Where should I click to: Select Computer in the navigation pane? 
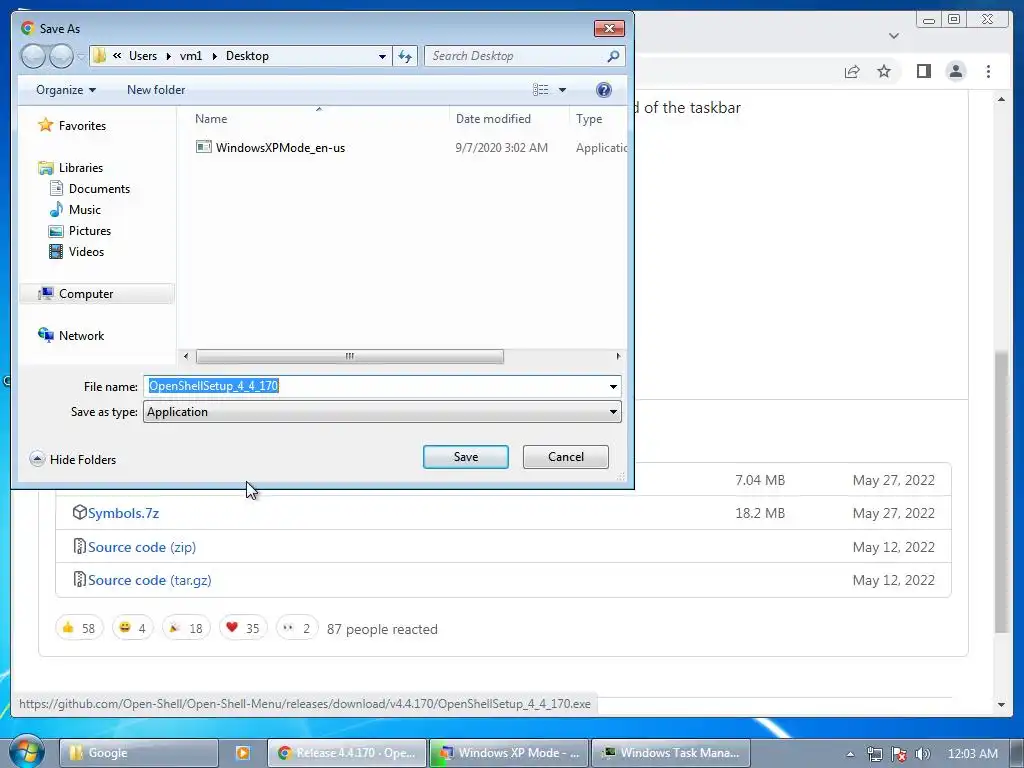97,294
